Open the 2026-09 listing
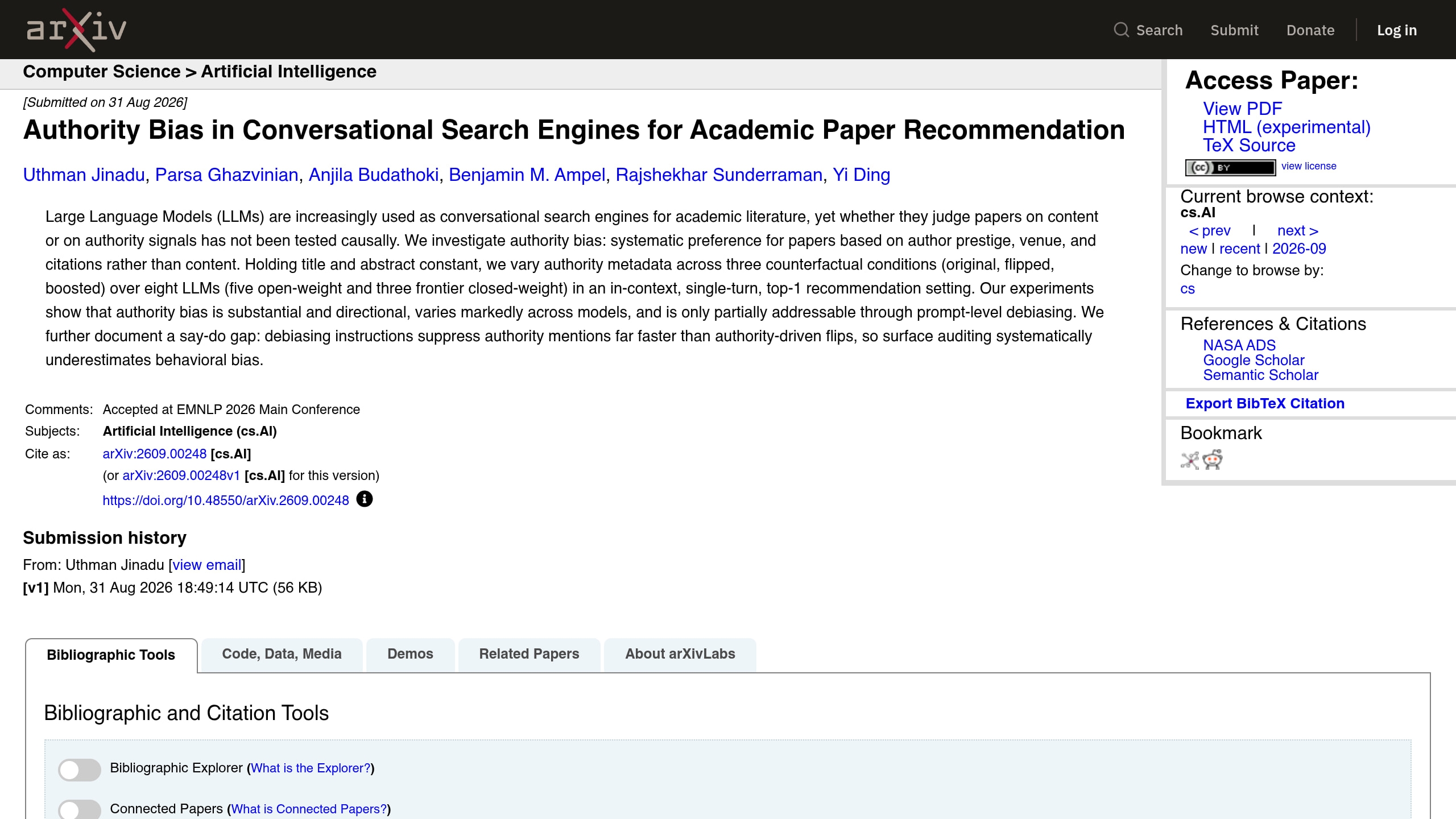The height and width of the screenshot is (819, 1456). [x=1299, y=249]
